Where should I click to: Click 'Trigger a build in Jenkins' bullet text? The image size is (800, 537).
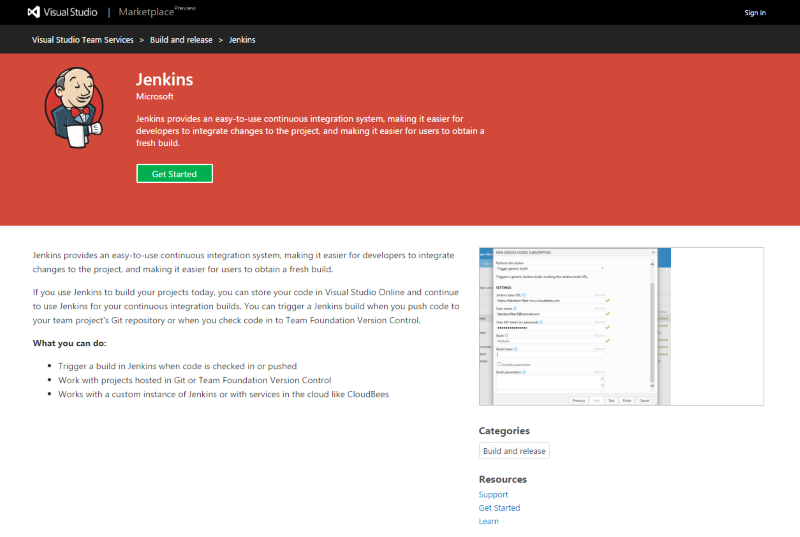[178, 366]
